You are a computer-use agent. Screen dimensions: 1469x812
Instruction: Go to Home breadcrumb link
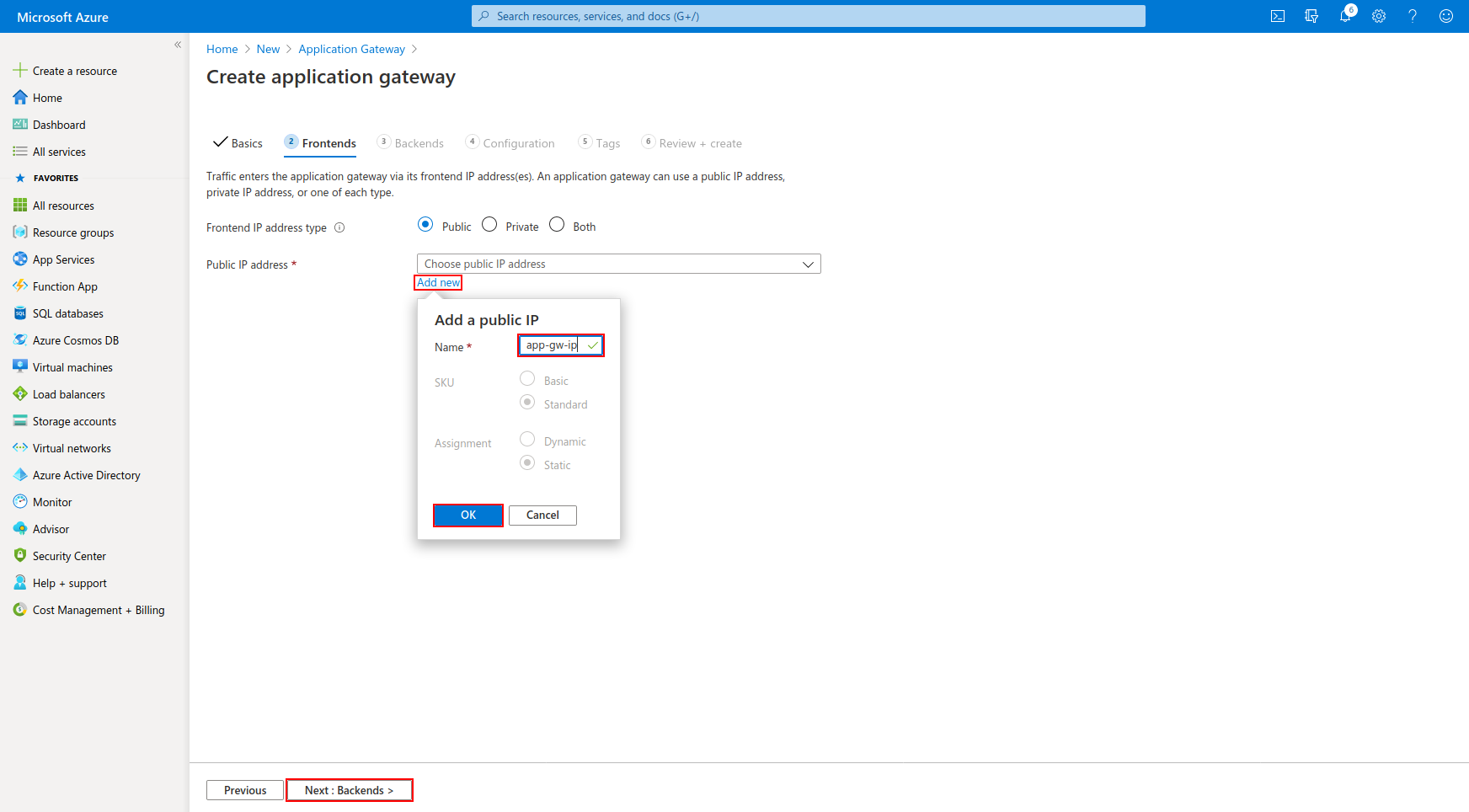(x=222, y=49)
